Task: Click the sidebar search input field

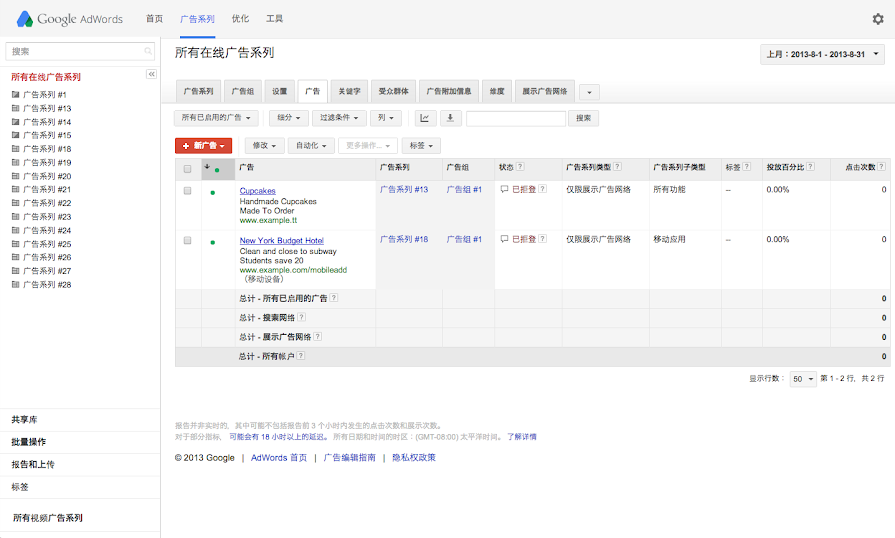Action: point(80,51)
